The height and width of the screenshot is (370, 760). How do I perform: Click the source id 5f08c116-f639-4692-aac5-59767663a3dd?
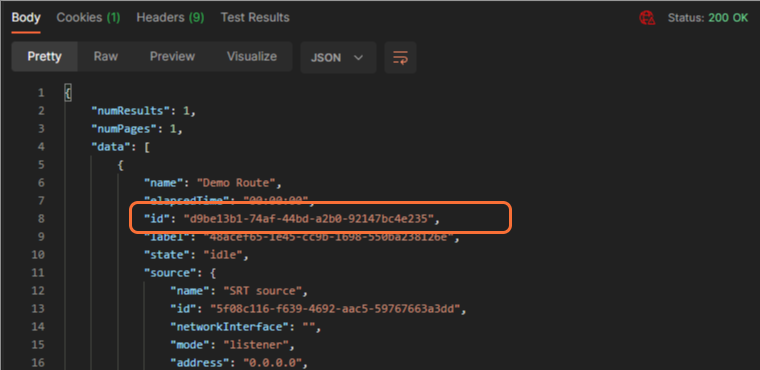tap(334, 308)
